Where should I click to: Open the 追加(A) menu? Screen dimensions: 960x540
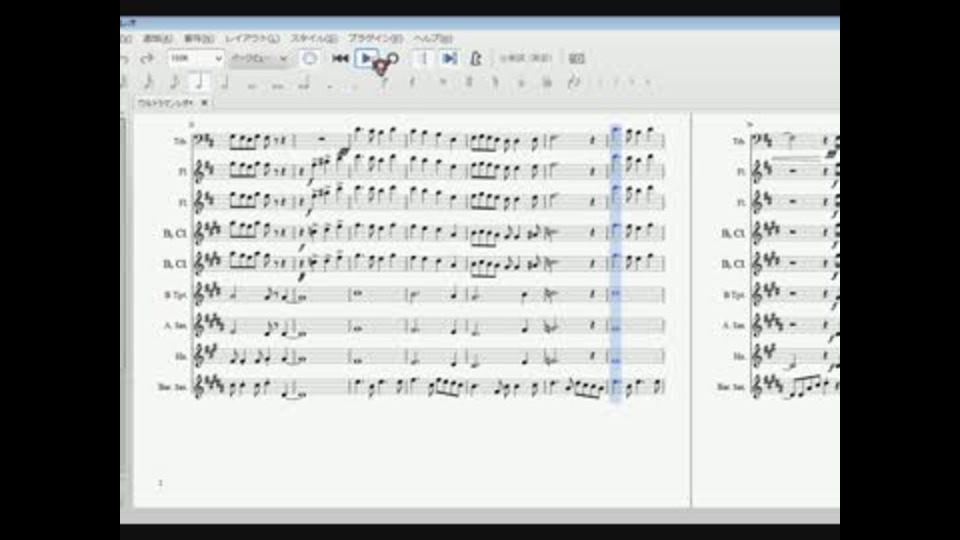(157, 39)
